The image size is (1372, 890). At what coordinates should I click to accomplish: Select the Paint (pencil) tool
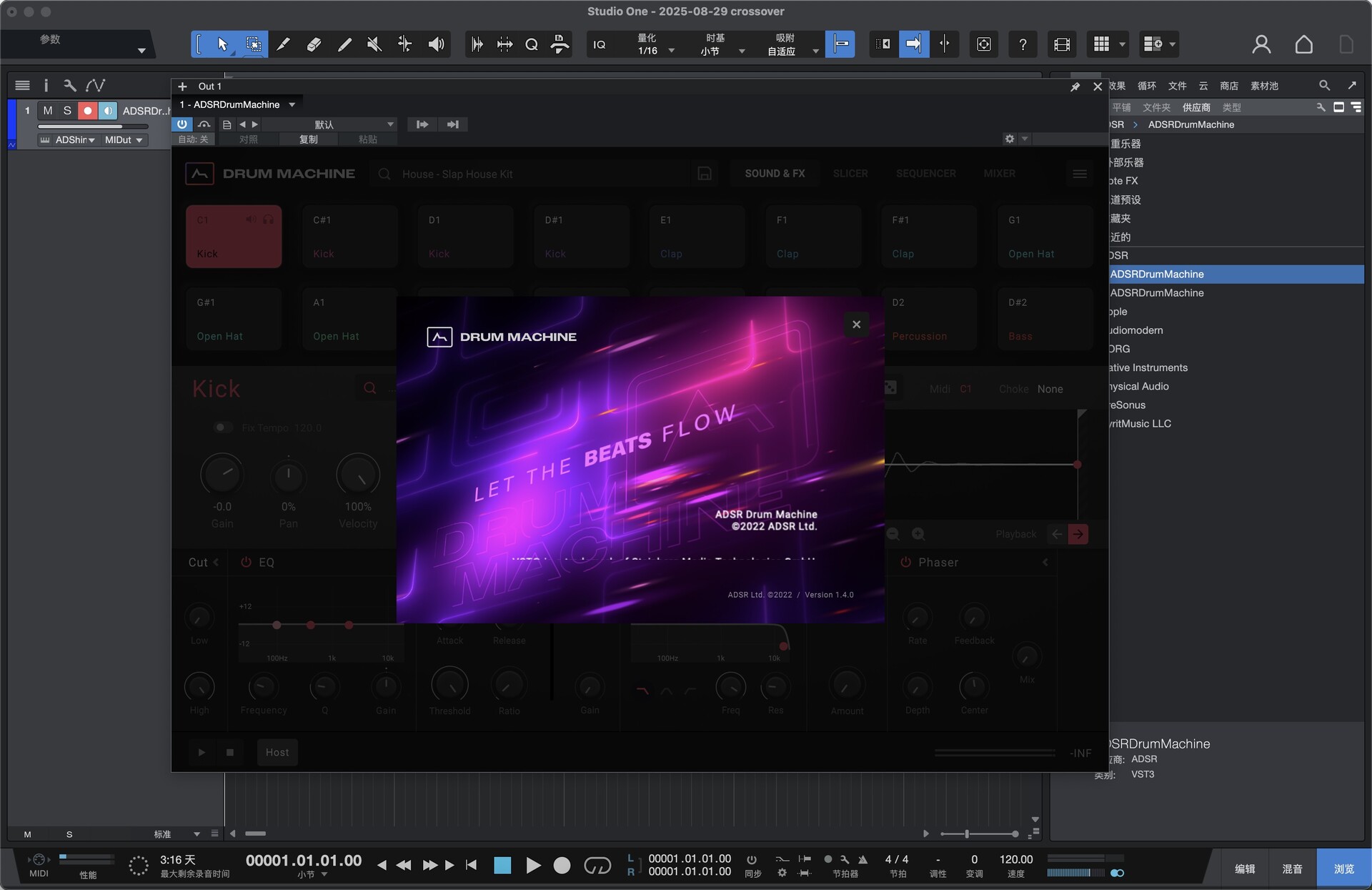pyautogui.click(x=344, y=44)
